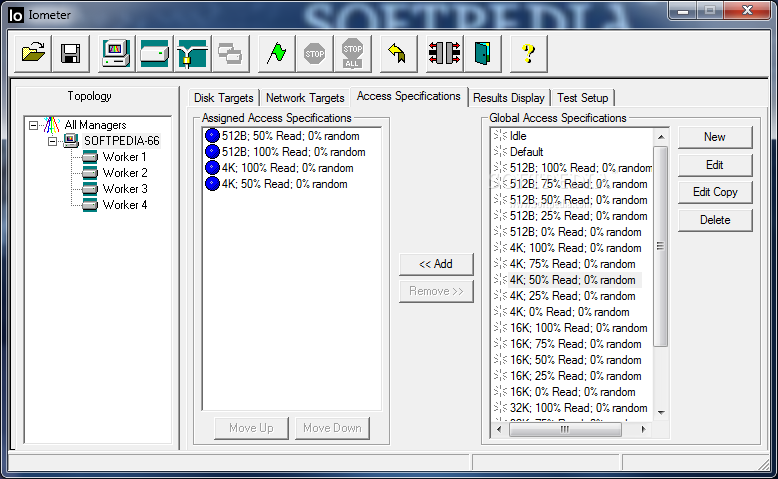The width and height of the screenshot is (778, 479).
Task: Stop the current test
Action: pyautogui.click(x=315, y=54)
